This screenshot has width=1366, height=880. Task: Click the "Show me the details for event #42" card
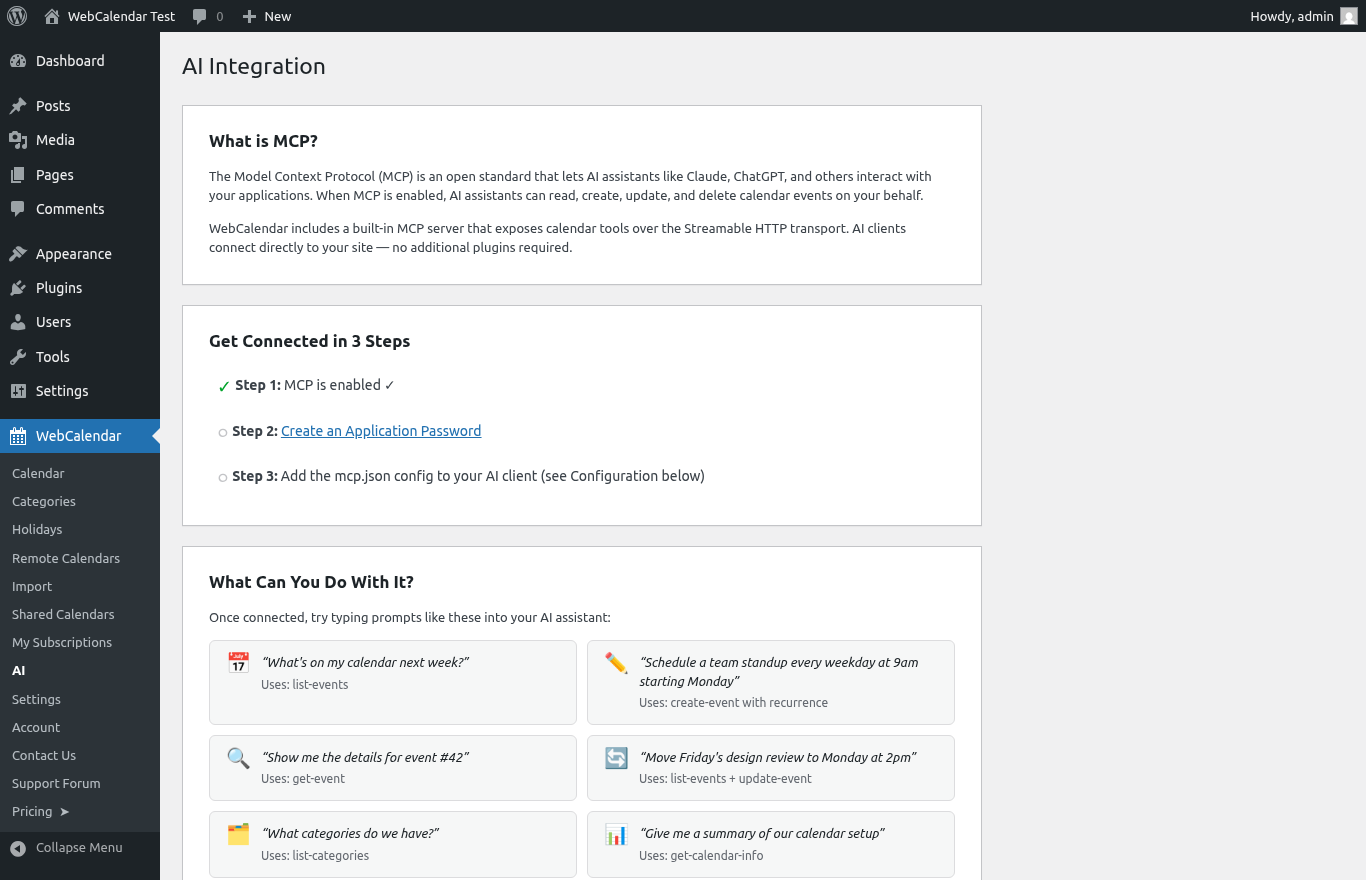click(393, 768)
